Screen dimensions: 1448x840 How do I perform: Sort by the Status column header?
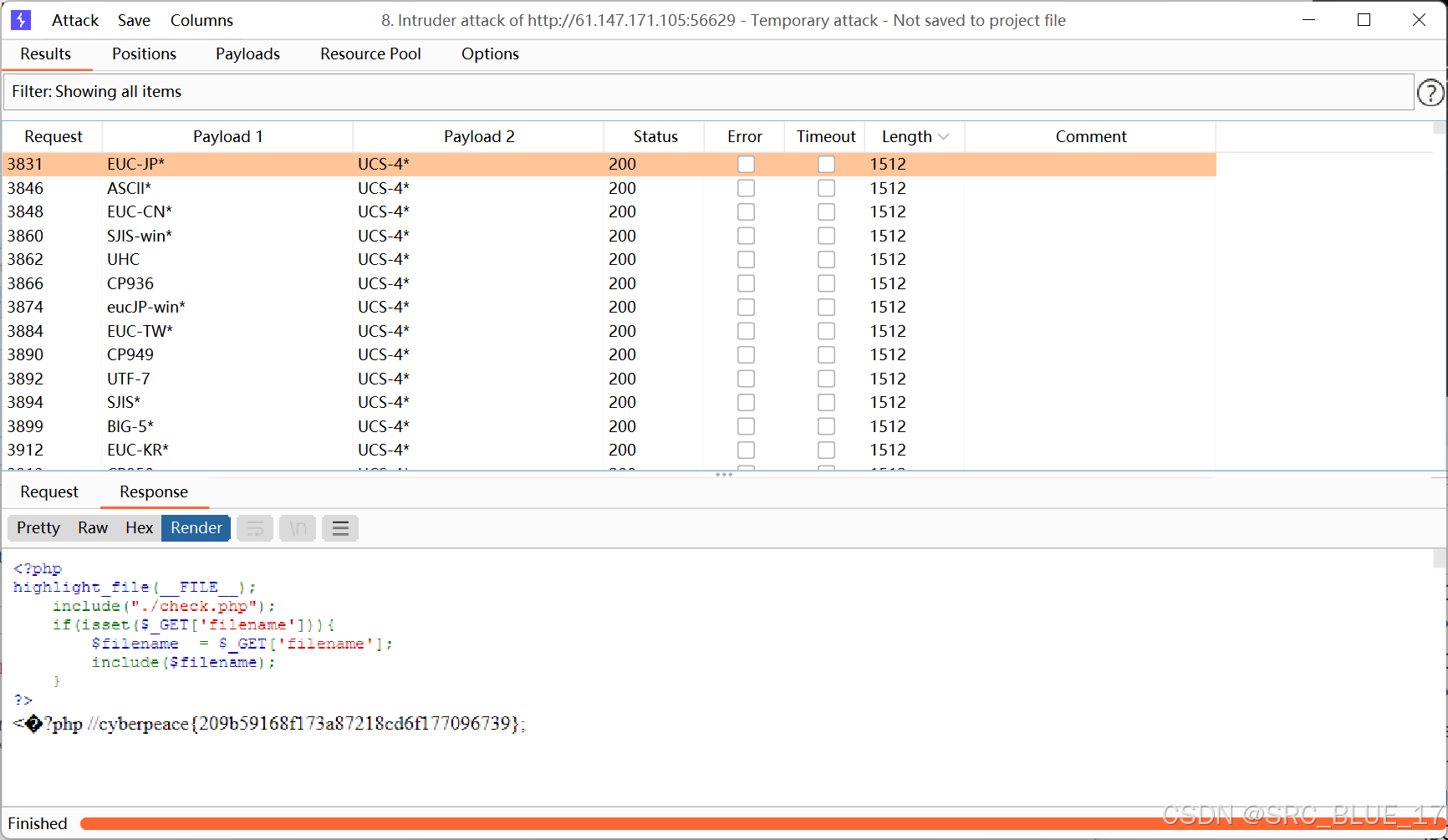655,137
